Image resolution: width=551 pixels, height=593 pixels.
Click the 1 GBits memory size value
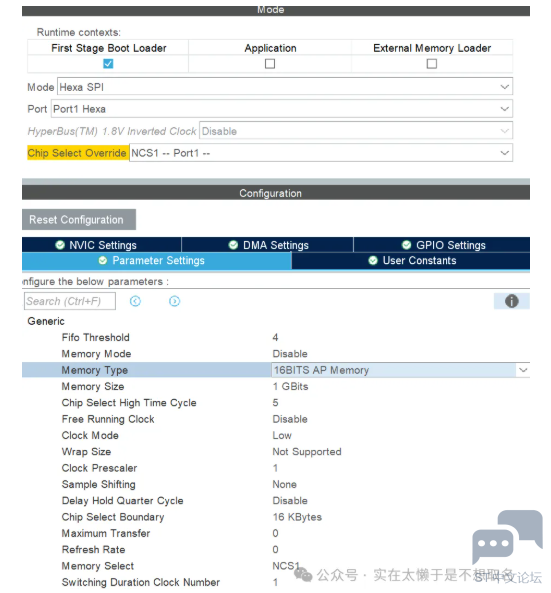pos(290,386)
